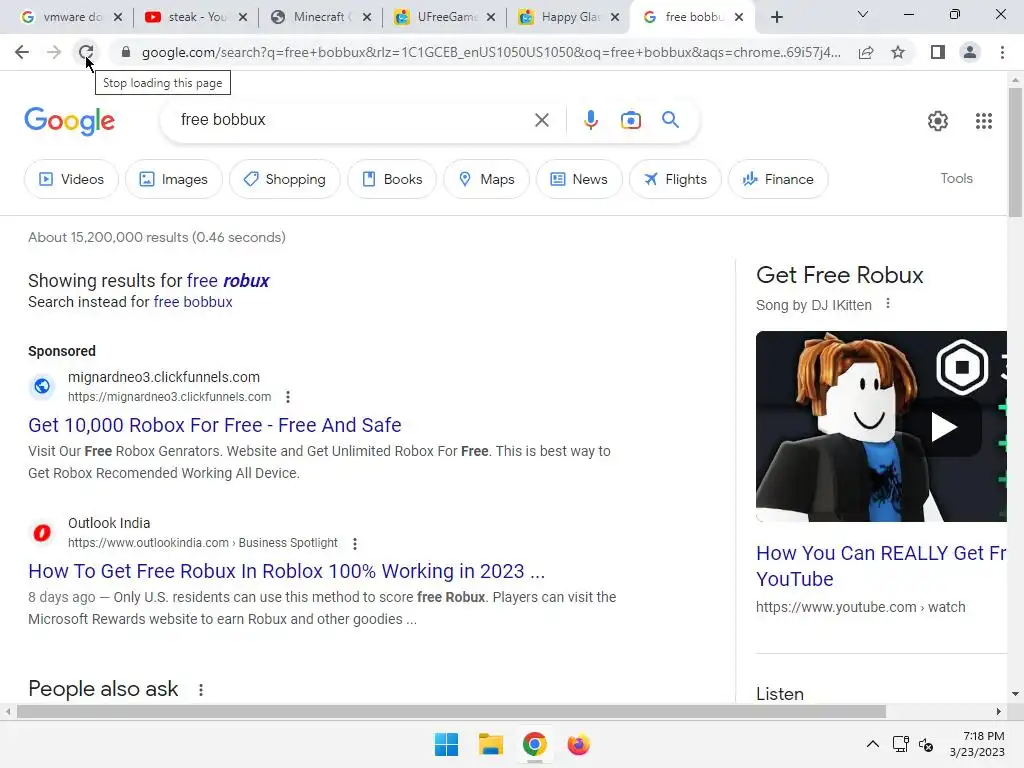Filter results by Books
The height and width of the screenshot is (768, 1024).
point(392,179)
